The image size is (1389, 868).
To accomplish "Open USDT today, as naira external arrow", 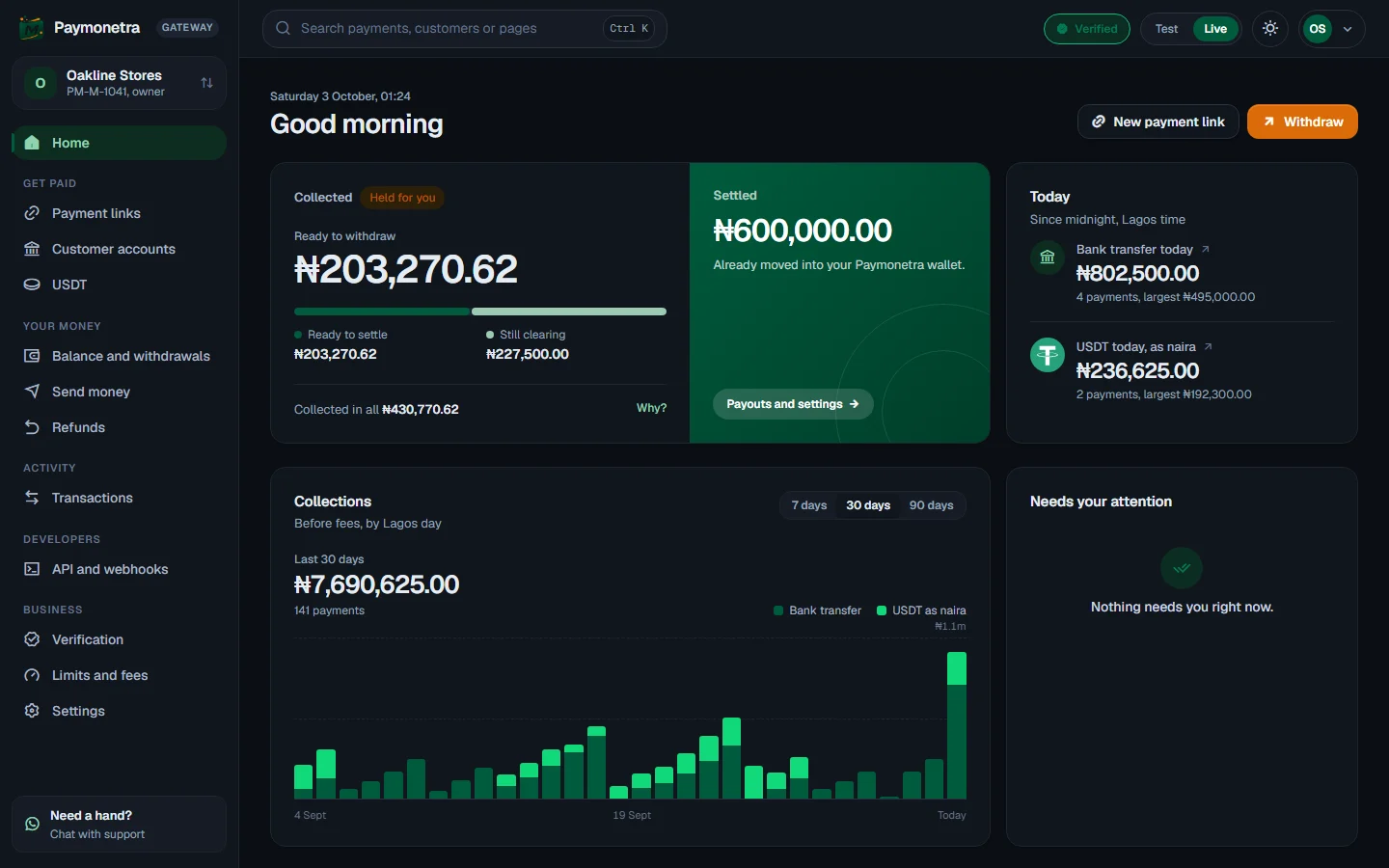I will tap(1209, 346).
